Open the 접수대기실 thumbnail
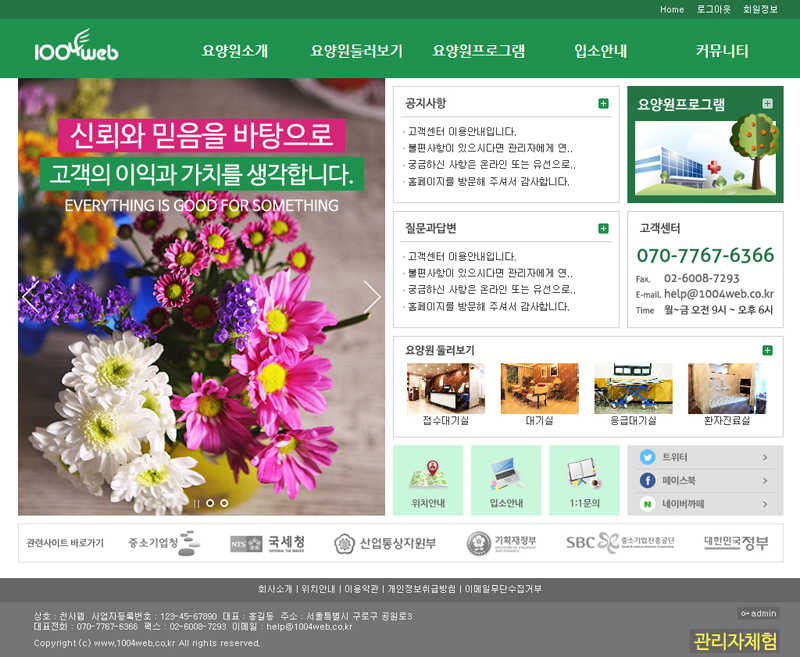800x657 pixels. [x=446, y=389]
